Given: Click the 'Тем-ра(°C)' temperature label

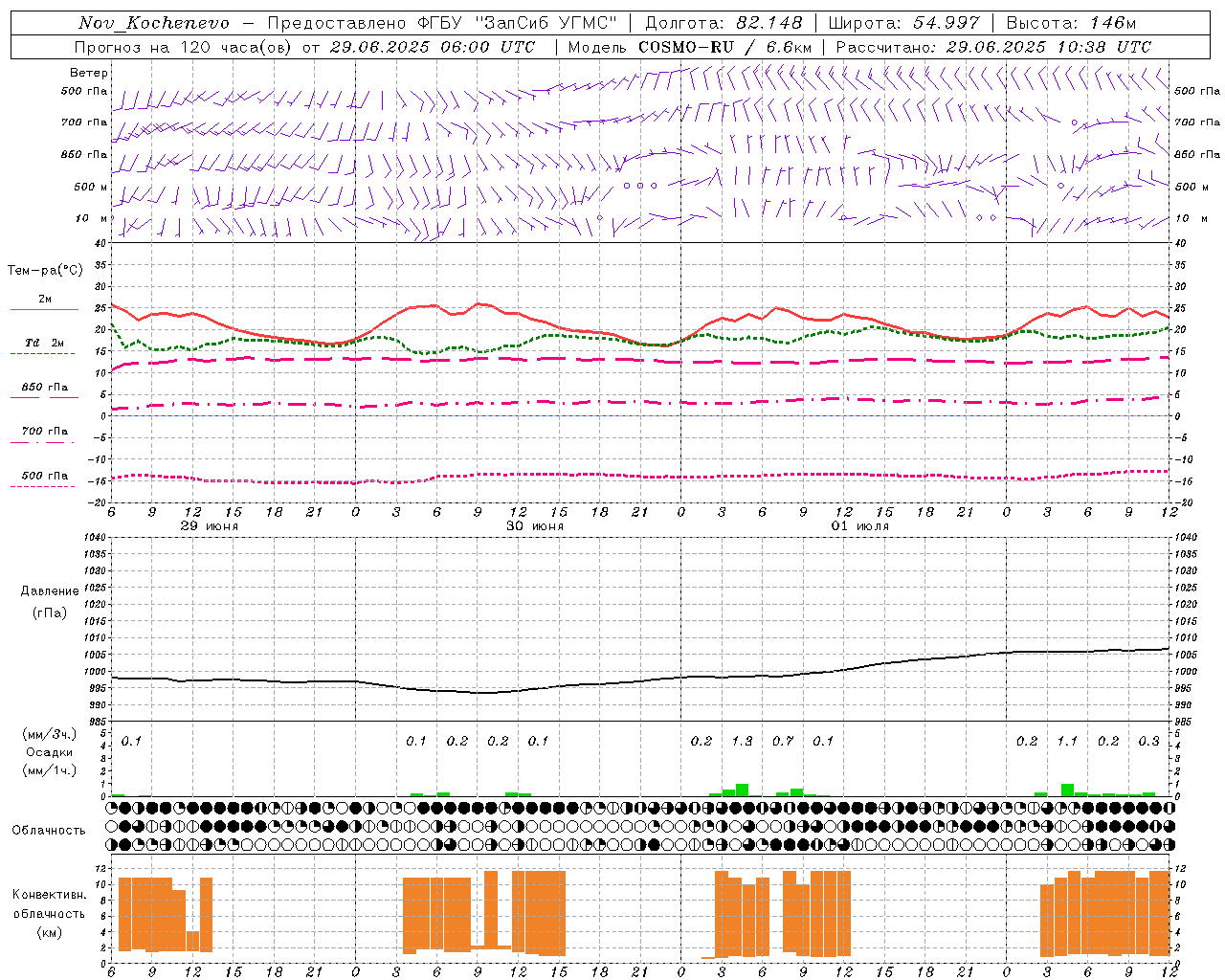Looking at the screenshot, I should pos(45,271).
